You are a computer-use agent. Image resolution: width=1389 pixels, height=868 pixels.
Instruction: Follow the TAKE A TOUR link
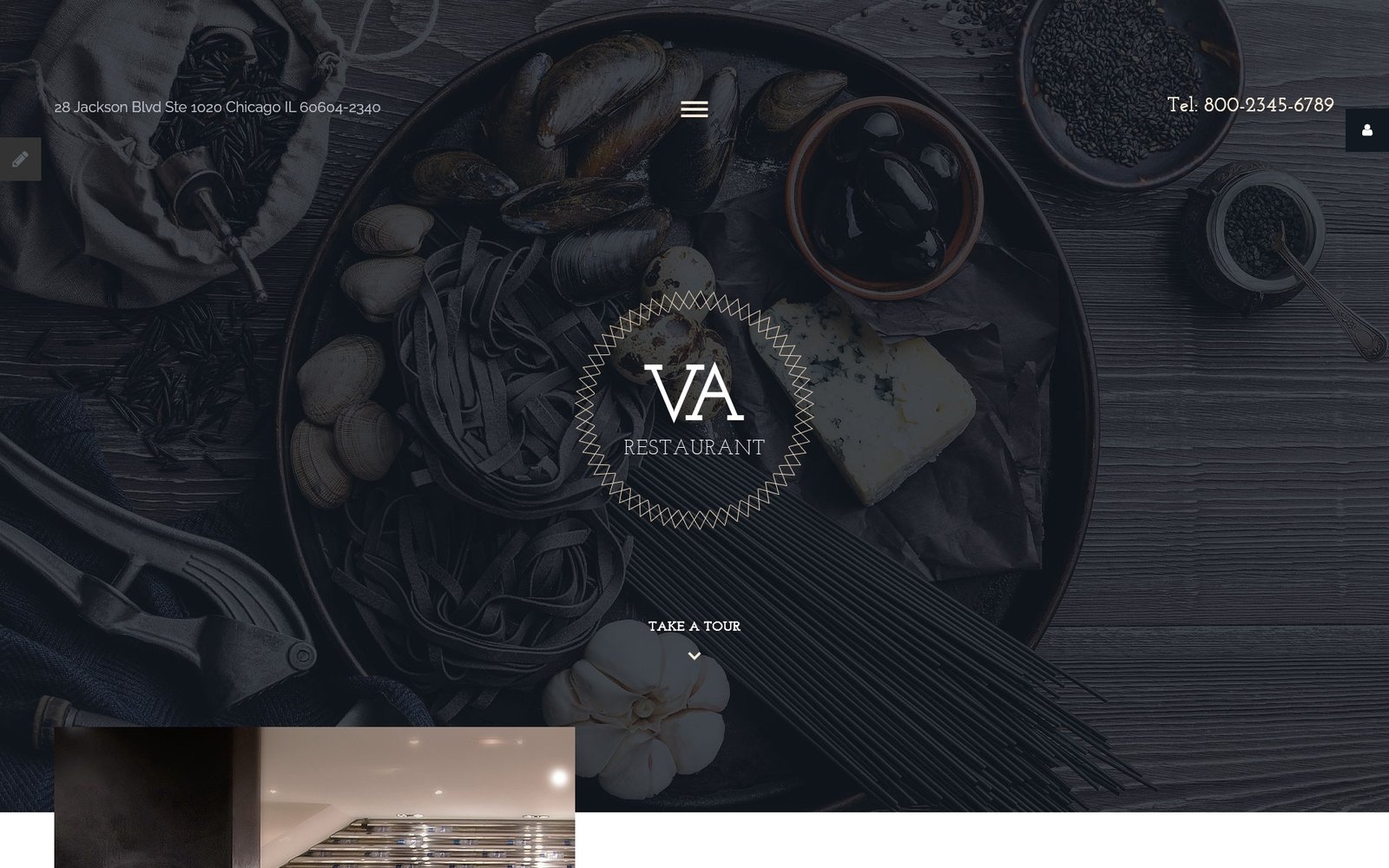point(694,626)
